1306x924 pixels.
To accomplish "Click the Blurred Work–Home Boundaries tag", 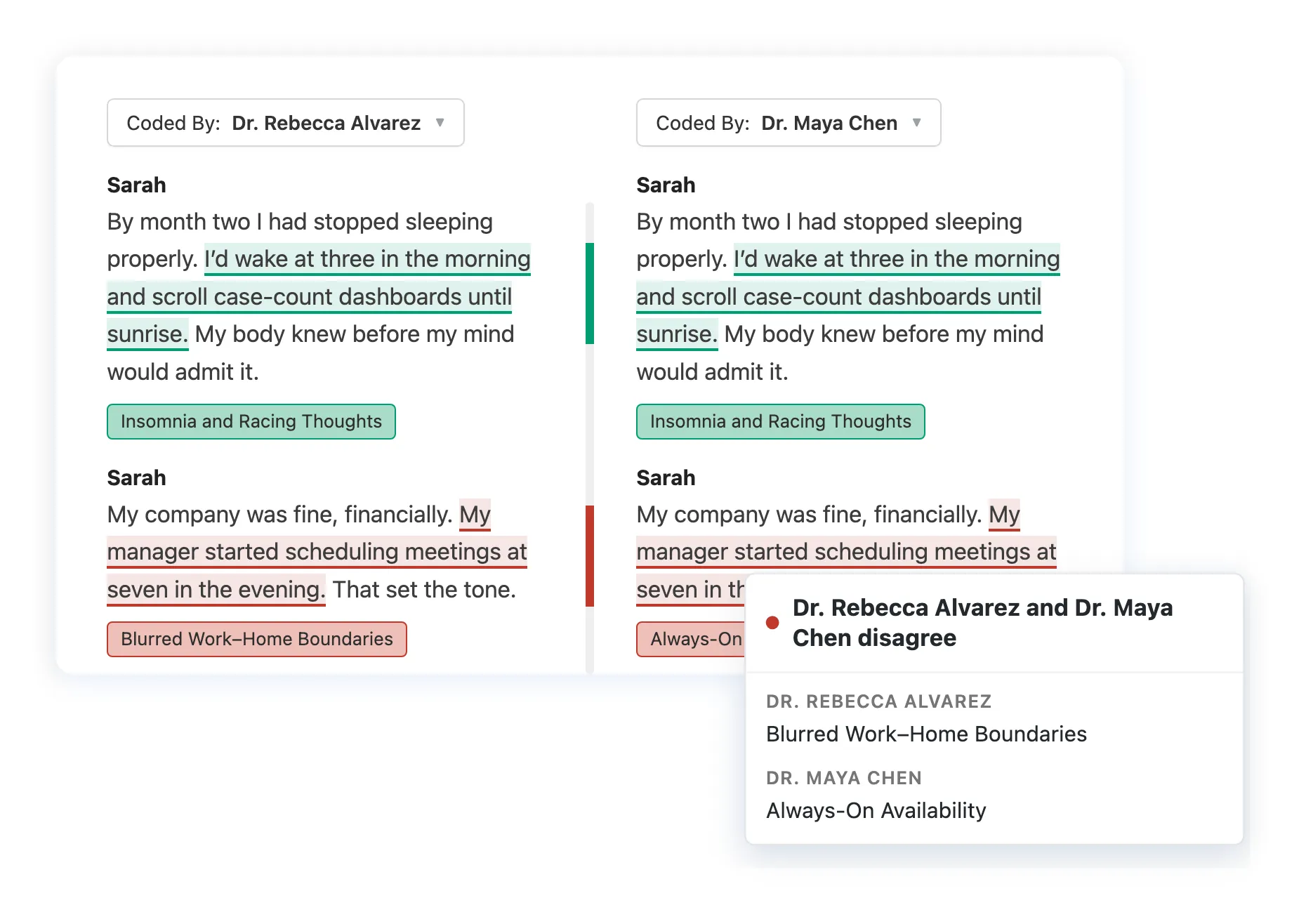I will (x=257, y=640).
